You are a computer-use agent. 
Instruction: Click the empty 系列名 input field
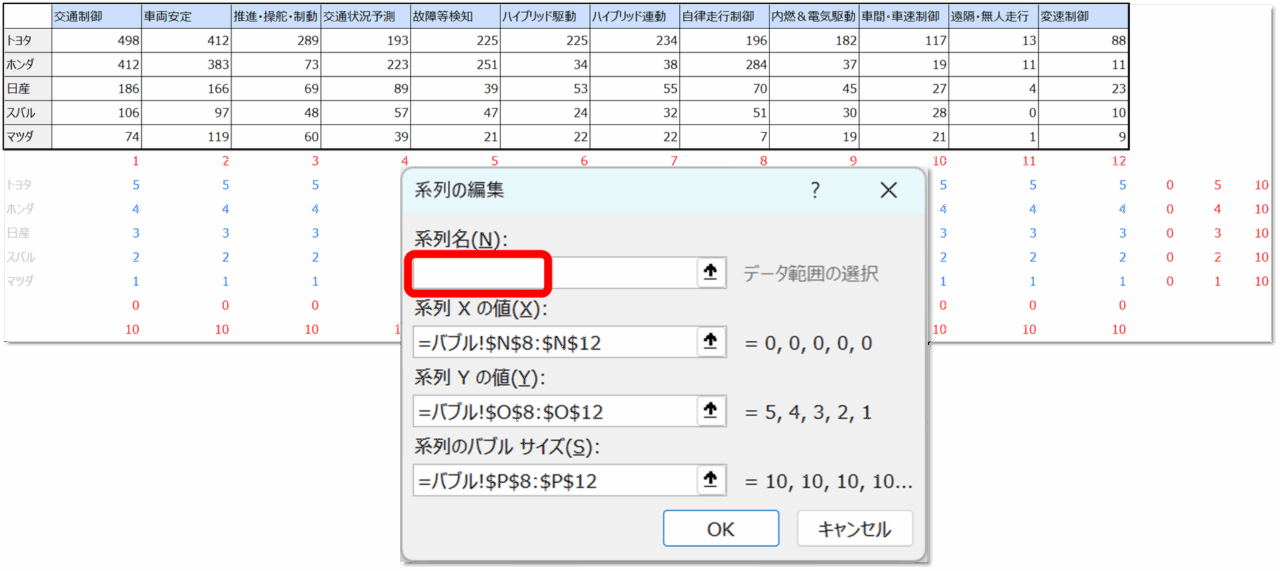click(553, 273)
